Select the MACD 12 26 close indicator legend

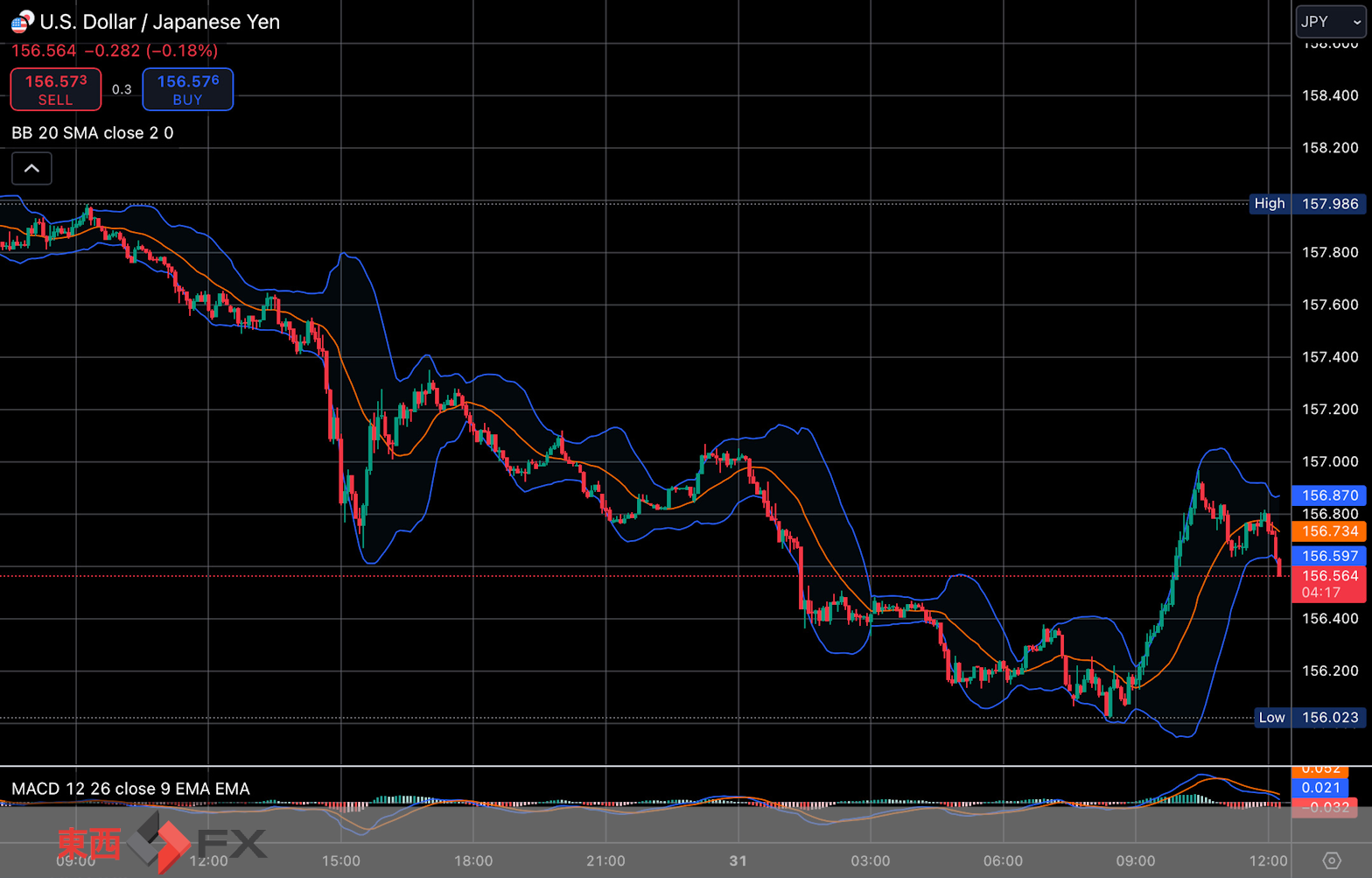(x=130, y=789)
